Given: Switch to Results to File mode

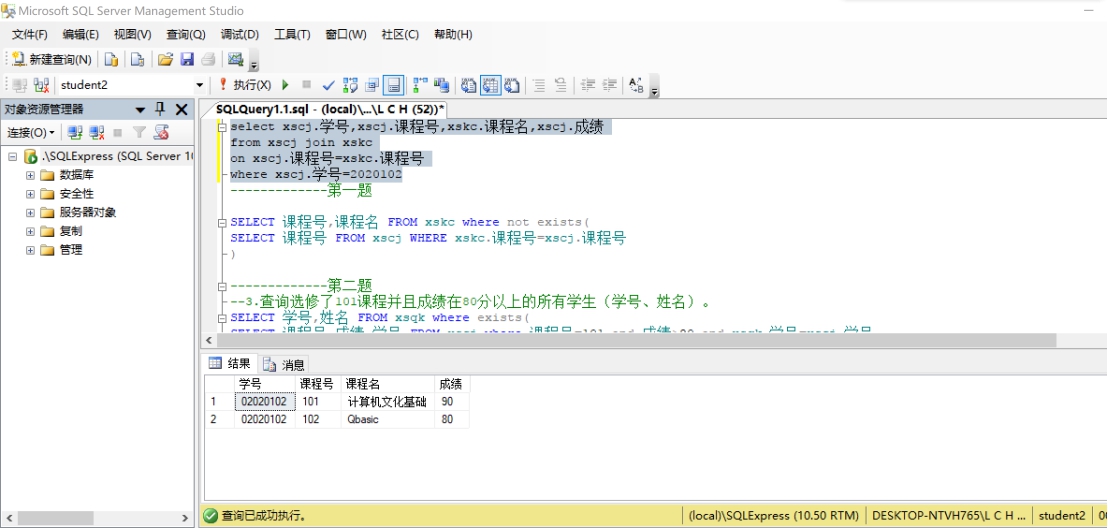Looking at the screenshot, I should point(512,86).
